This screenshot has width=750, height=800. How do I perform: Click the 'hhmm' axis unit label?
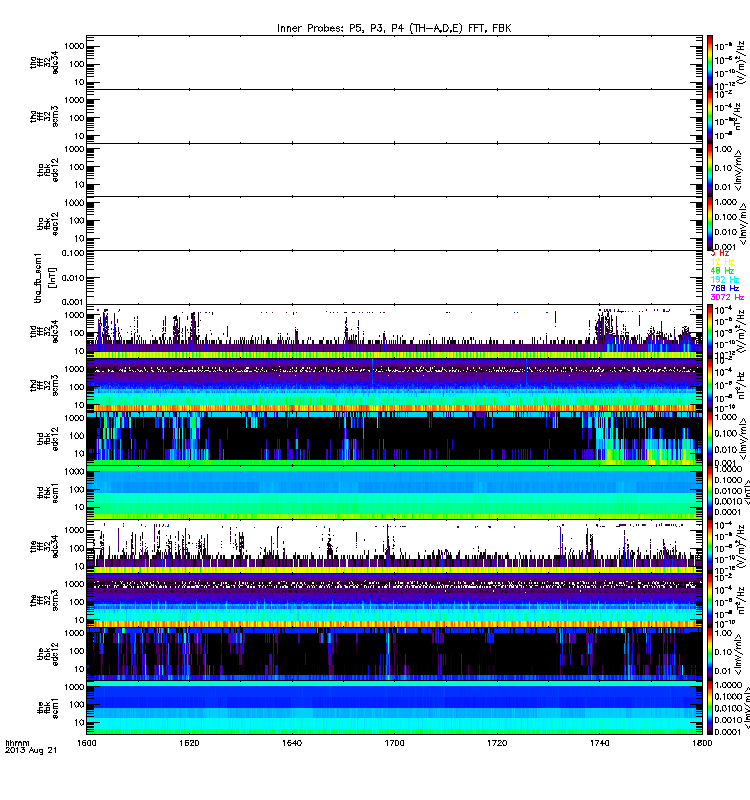(17, 743)
